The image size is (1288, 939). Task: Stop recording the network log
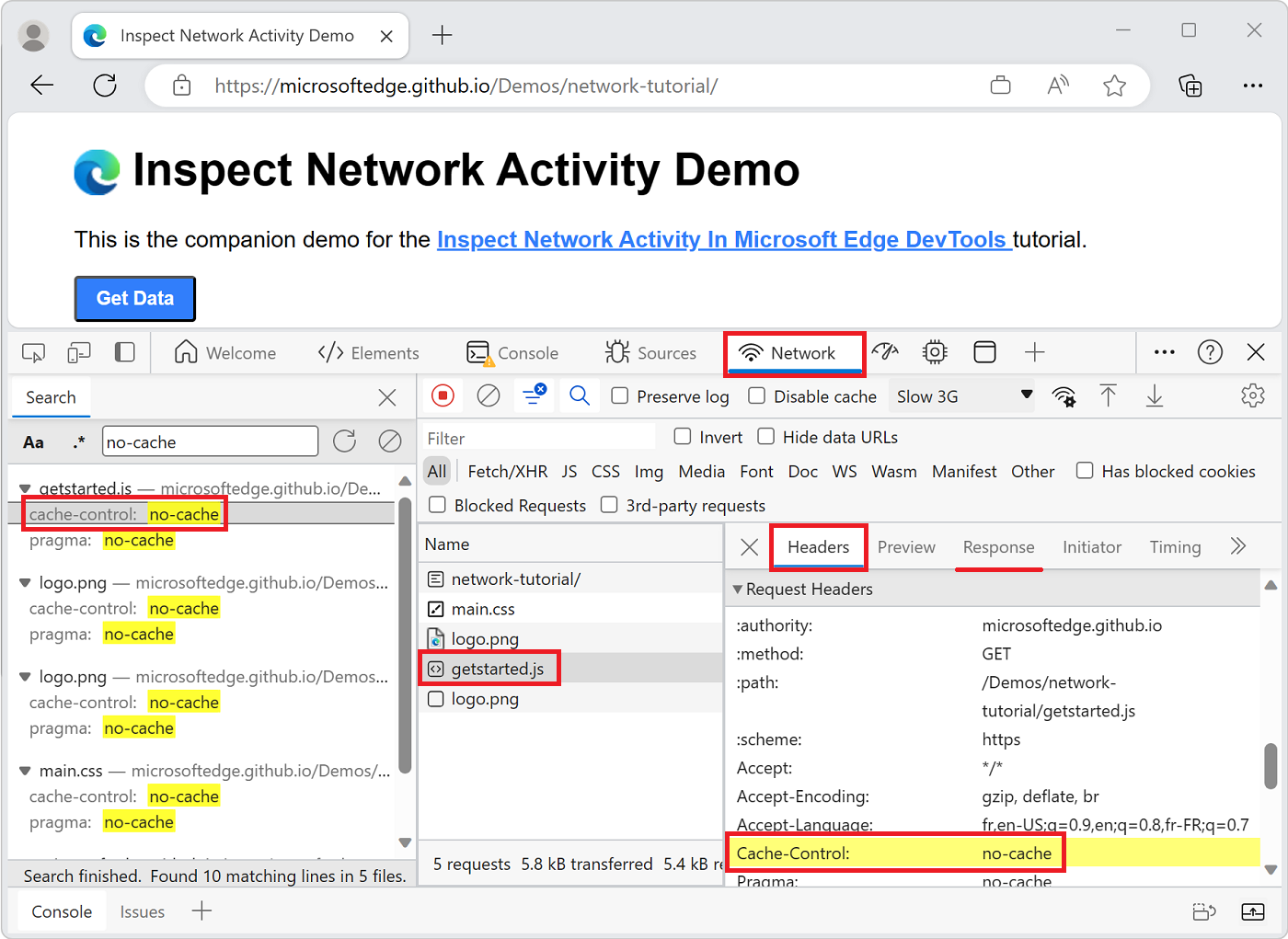point(443,395)
